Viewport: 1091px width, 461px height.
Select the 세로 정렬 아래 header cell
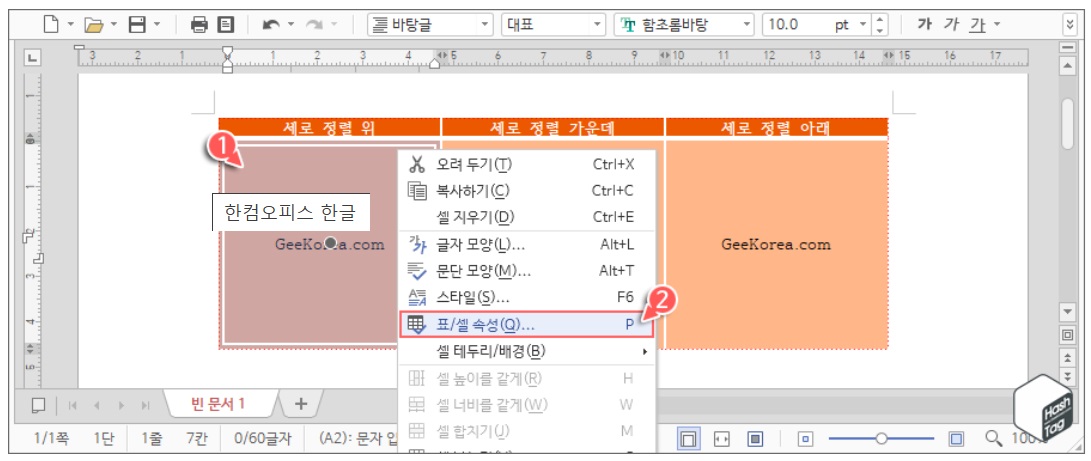click(777, 127)
